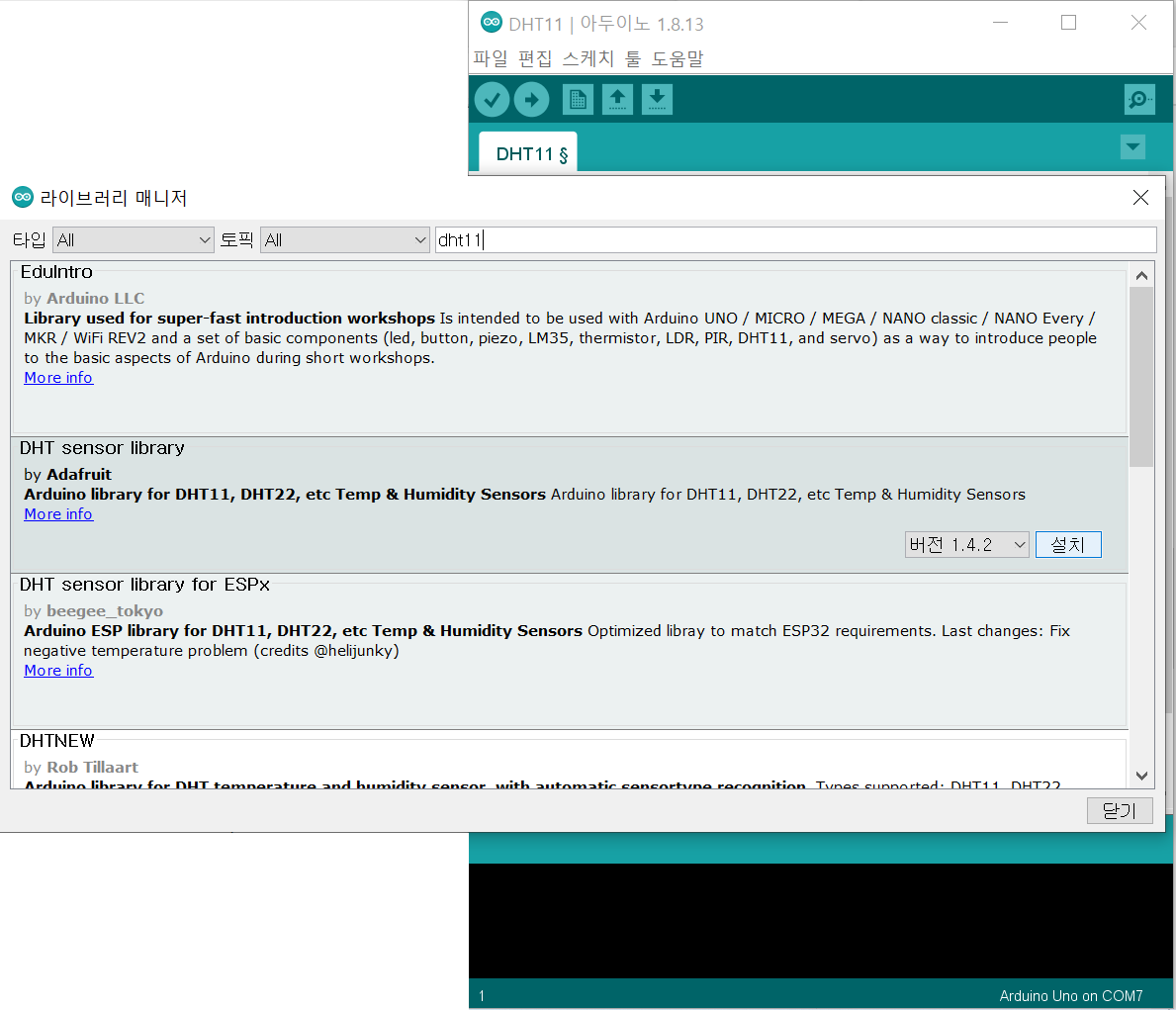Close the 라이브러리 매니저 dialog with X

(1140, 197)
